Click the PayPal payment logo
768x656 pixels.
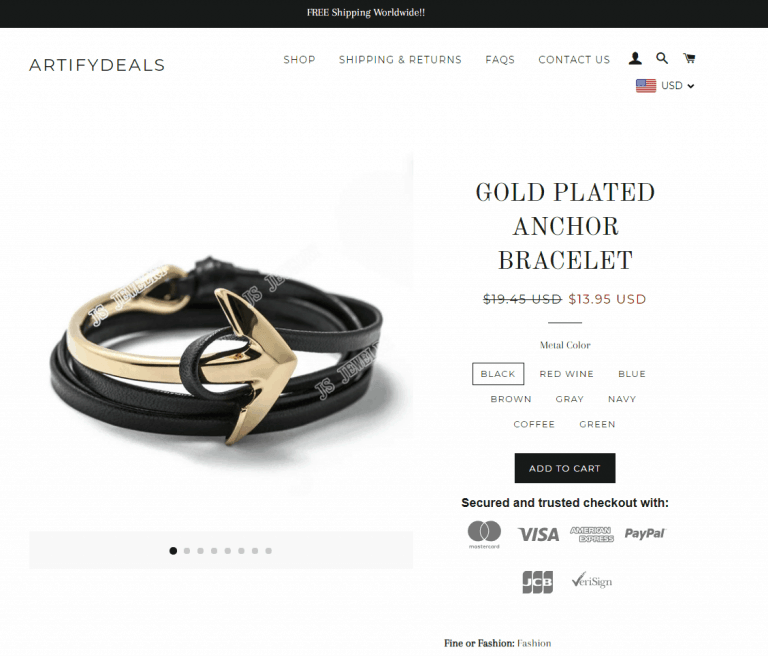(x=645, y=533)
